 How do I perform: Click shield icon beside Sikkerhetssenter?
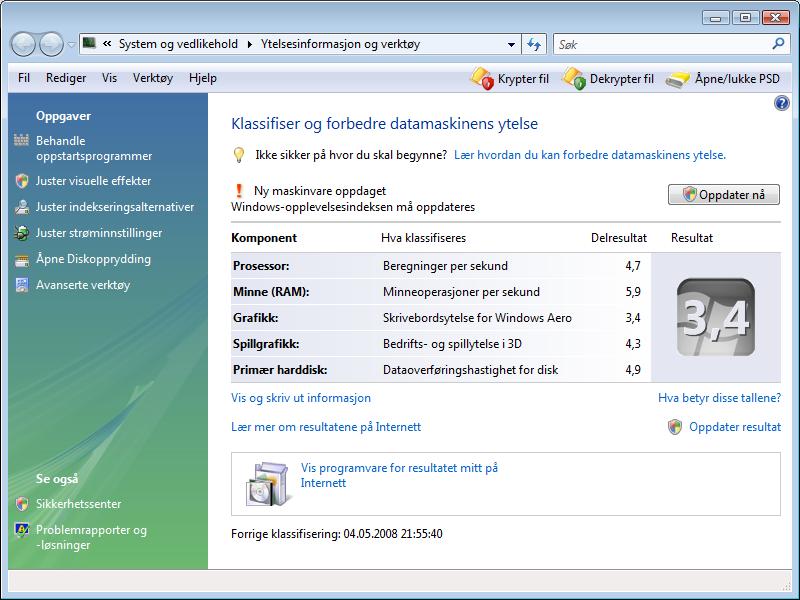pos(22,504)
